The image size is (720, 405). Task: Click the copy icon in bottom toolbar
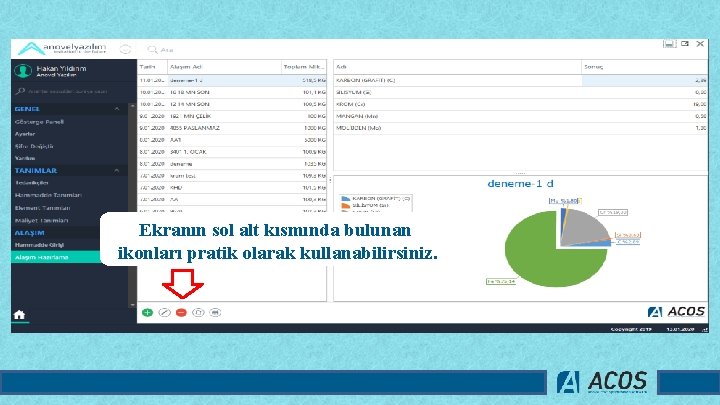(198, 313)
